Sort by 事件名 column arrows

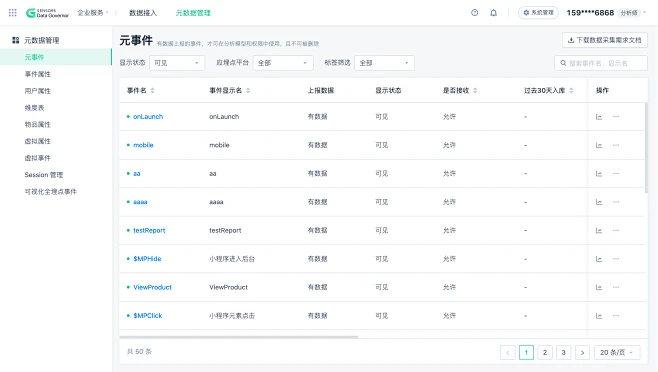click(x=152, y=90)
